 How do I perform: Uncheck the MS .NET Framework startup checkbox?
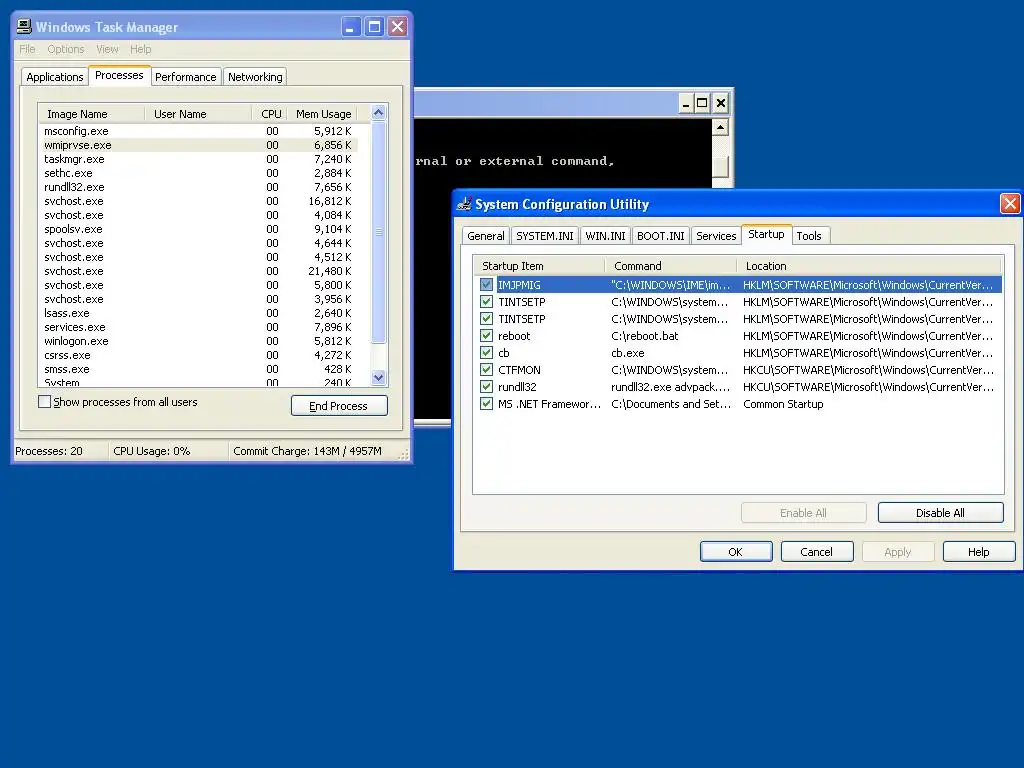click(x=486, y=404)
